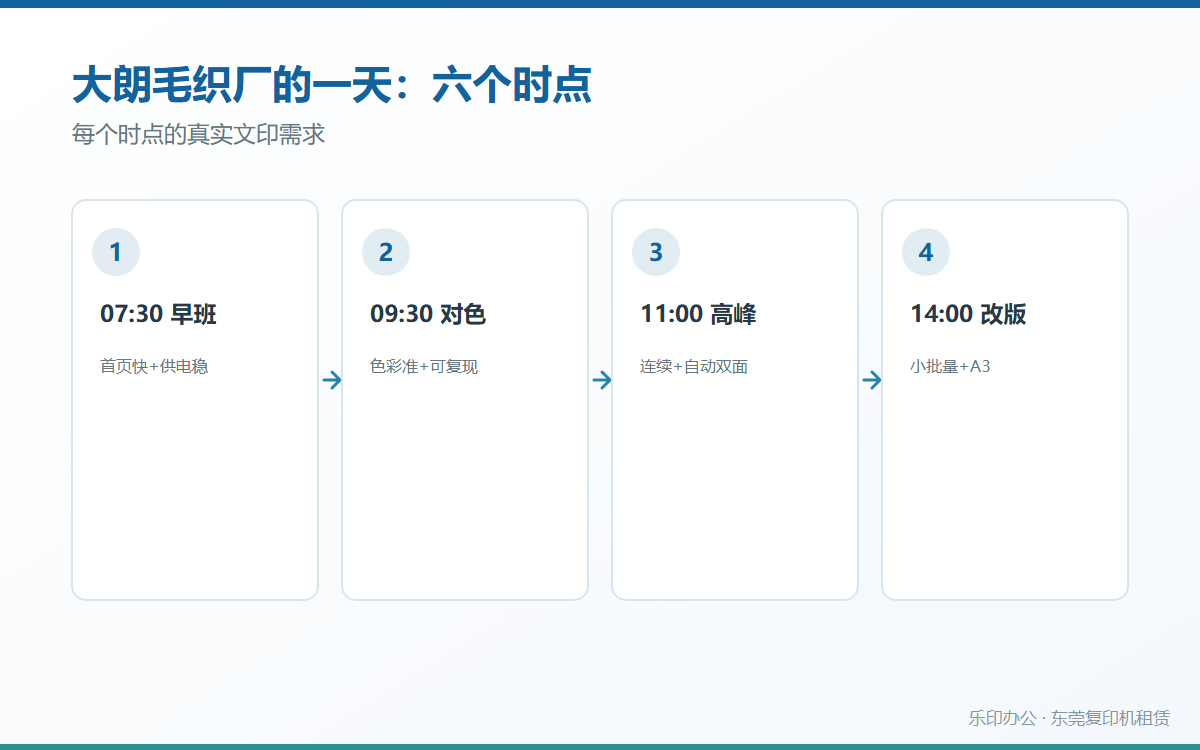Click step number 3 circle badge

[656, 252]
